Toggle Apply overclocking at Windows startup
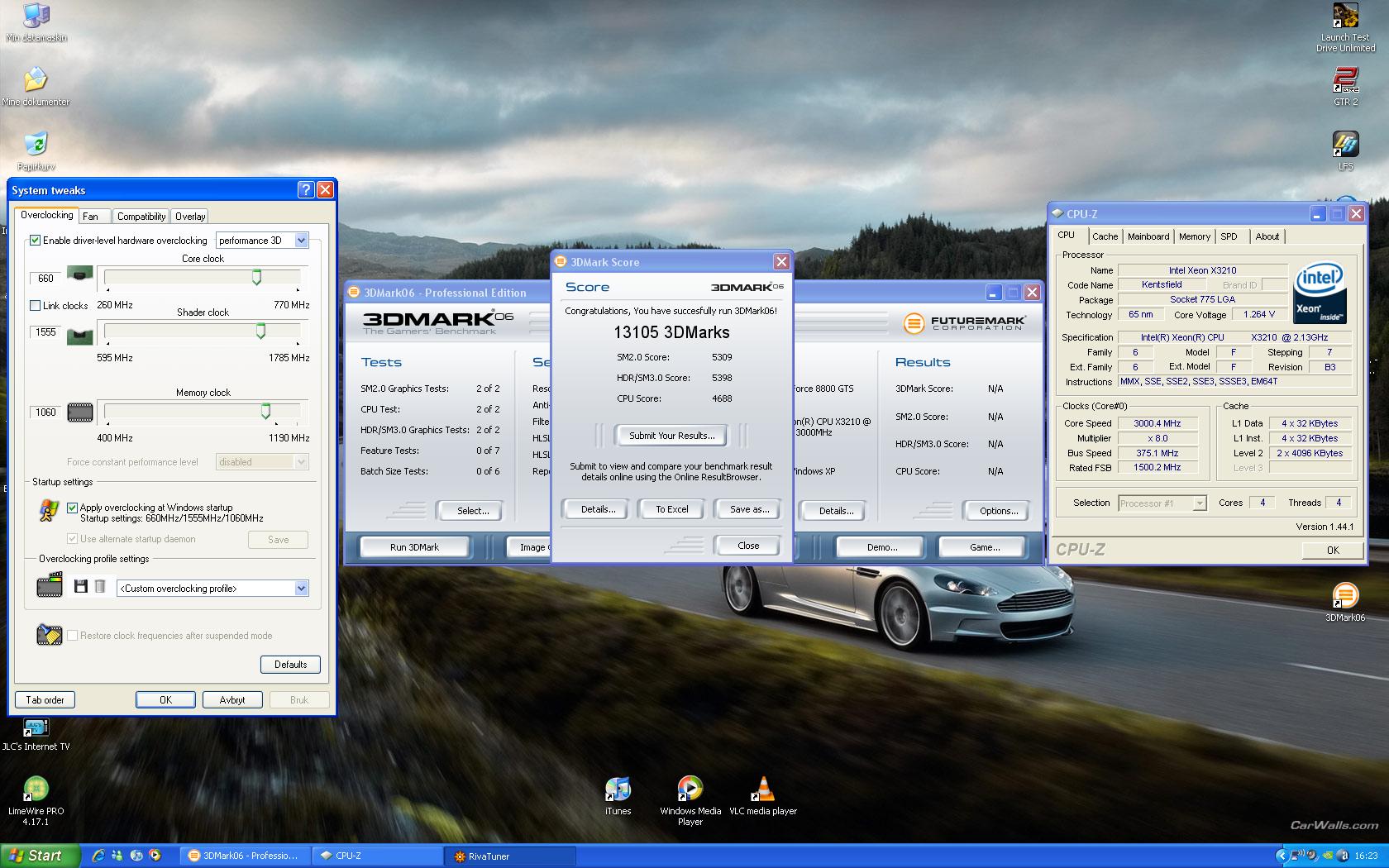 (72, 508)
